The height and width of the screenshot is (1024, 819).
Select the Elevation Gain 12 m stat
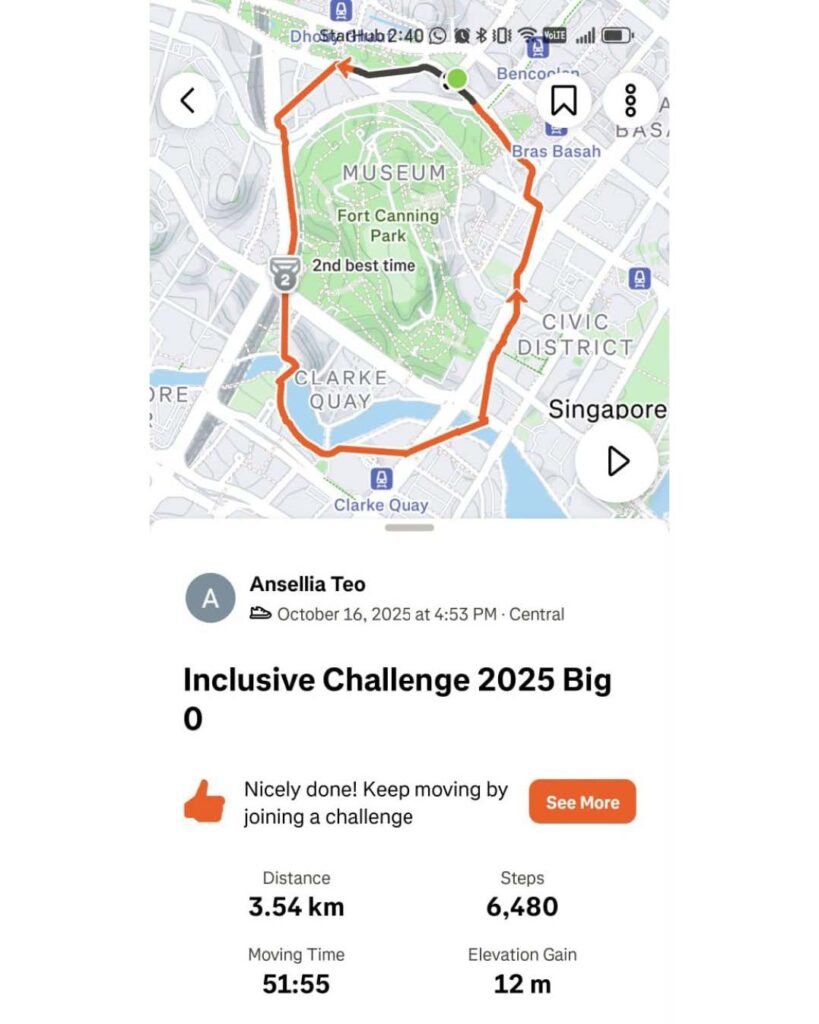coord(522,971)
